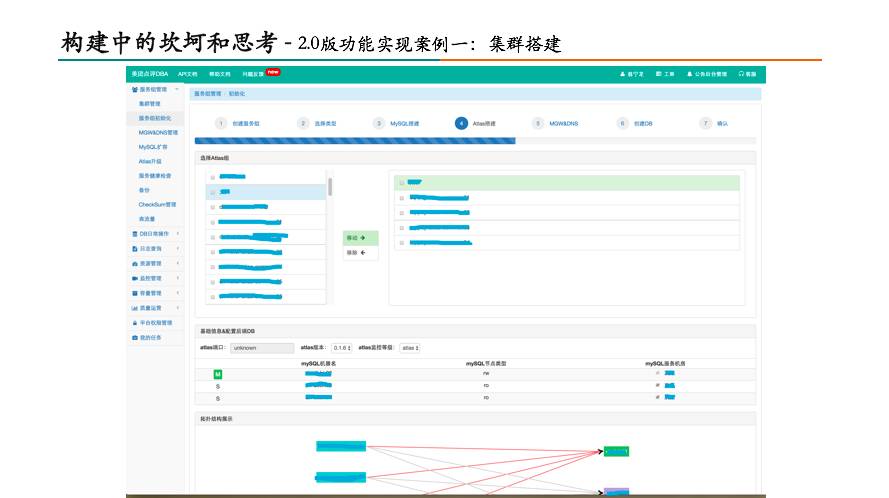This screenshot has height=498, width=889.
Task: Open 服务健康检查 in the sidebar
Action: click(x=155, y=176)
